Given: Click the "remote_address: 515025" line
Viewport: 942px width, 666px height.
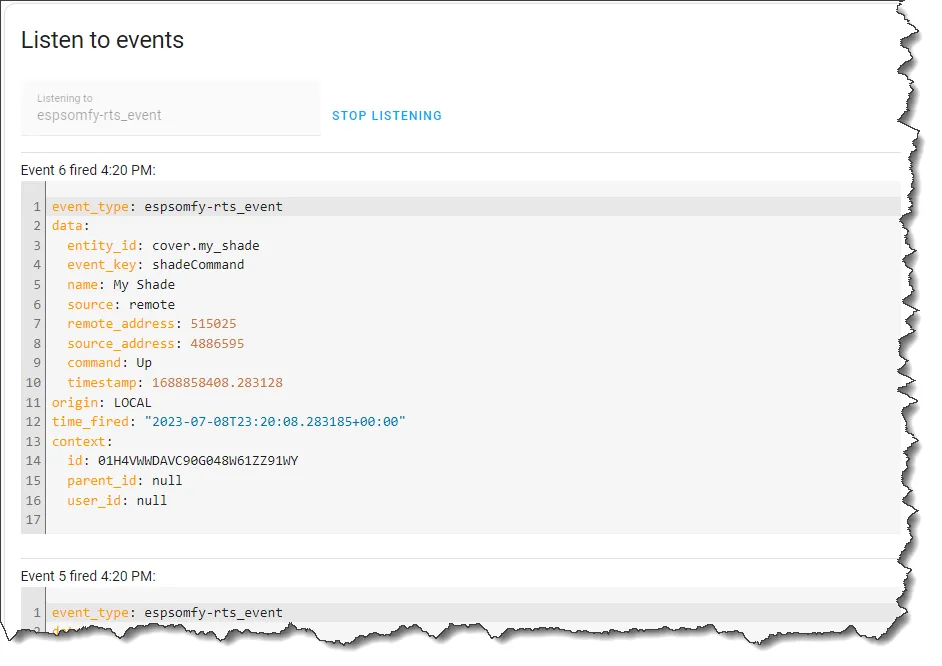Looking at the screenshot, I should 152,324.
